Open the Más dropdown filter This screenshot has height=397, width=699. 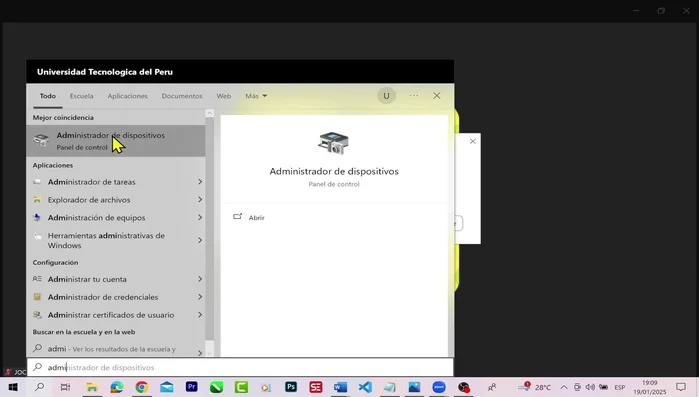[256, 96]
